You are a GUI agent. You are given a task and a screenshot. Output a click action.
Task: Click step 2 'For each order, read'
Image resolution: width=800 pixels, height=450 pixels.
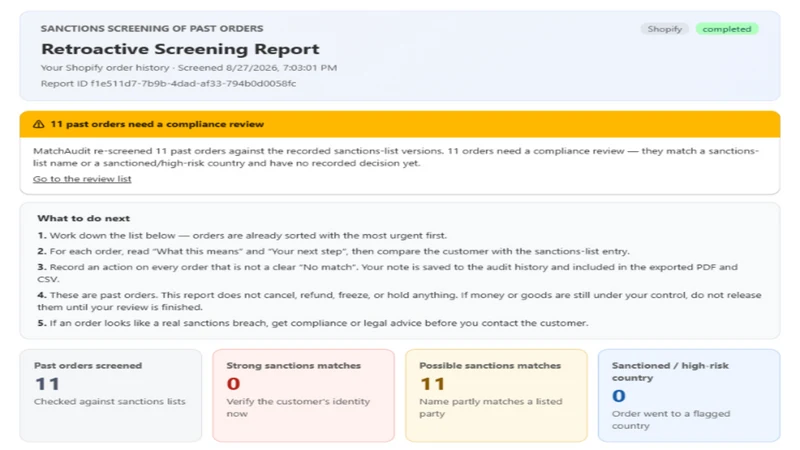[334, 252]
